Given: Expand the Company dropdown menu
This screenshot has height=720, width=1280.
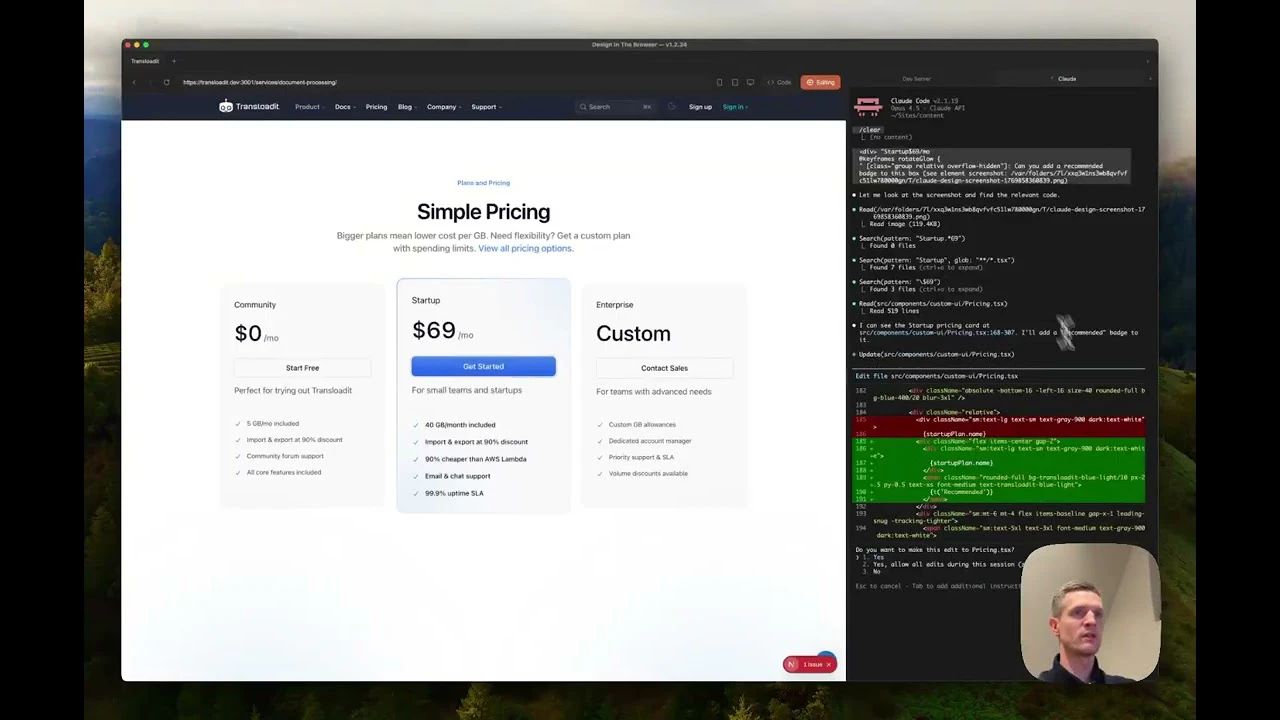Looking at the screenshot, I should click(443, 107).
